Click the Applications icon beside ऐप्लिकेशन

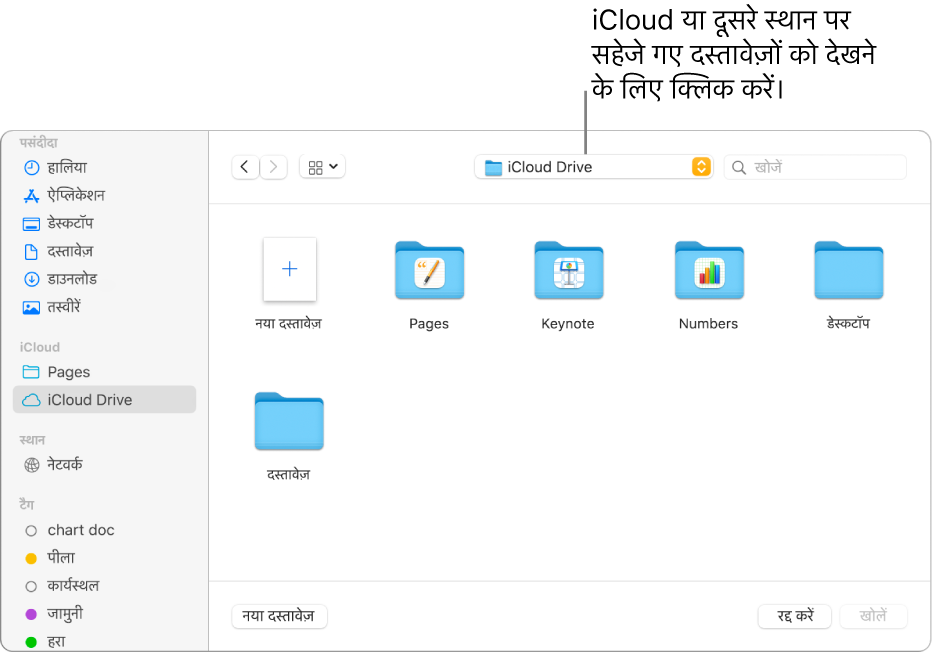31,196
